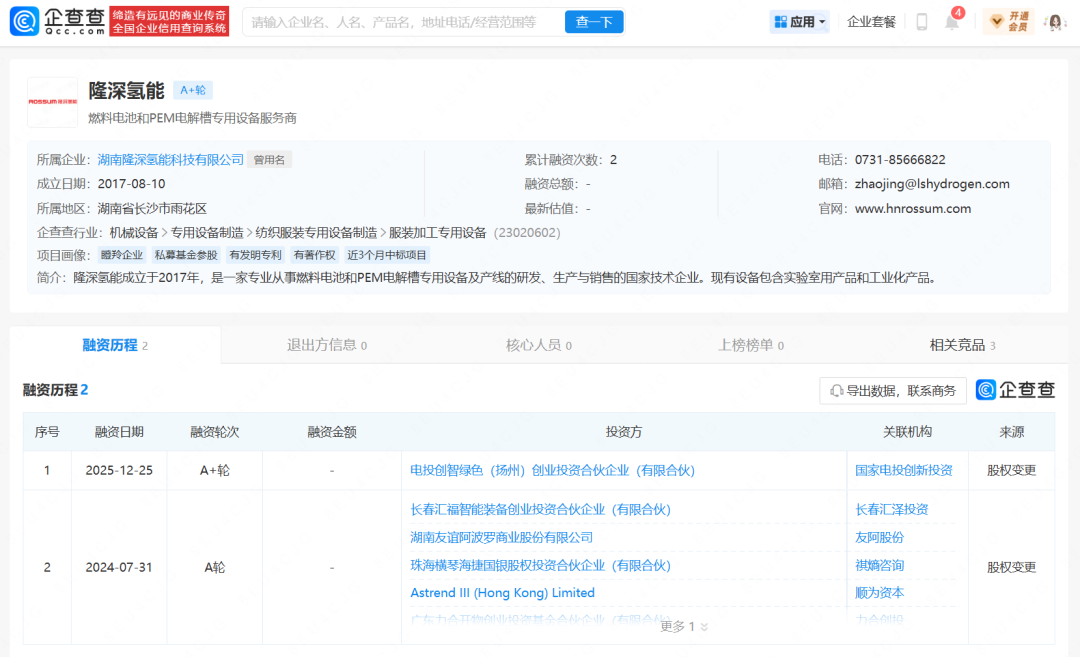The image size is (1080, 657).
Task: Switch to the 核心人员 tab
Action: [534, 344]
